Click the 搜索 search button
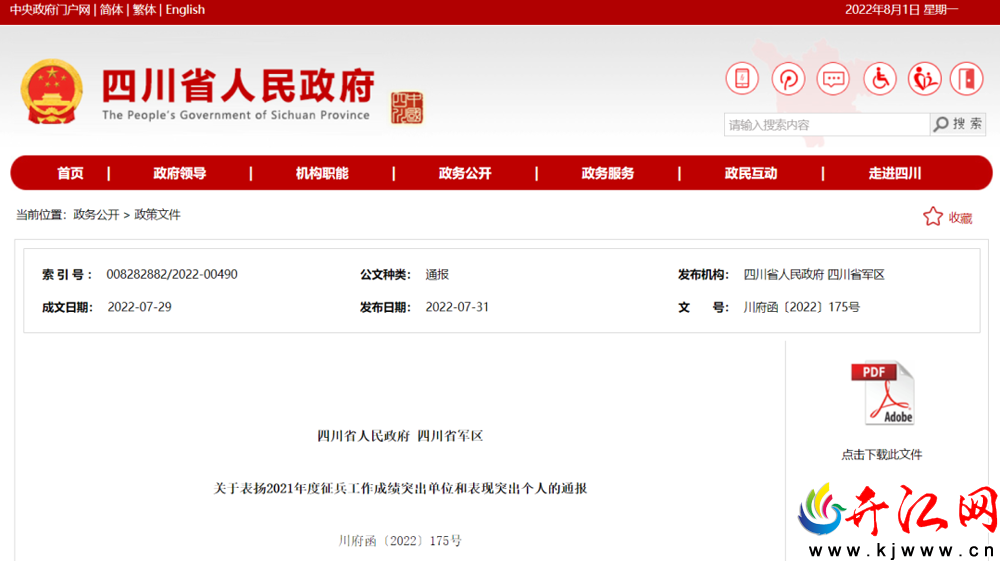 tap(958, 124)
